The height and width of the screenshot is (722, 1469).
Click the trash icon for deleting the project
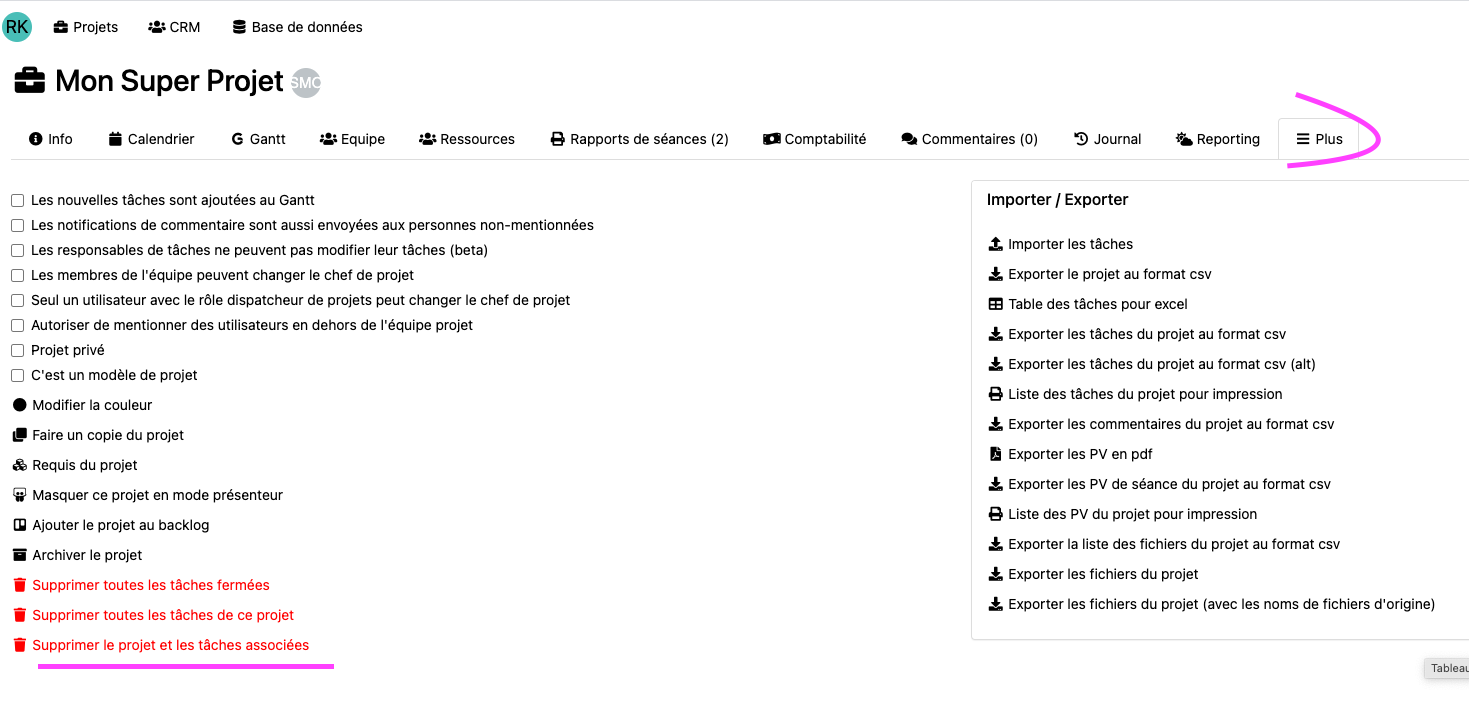point(19,645)
